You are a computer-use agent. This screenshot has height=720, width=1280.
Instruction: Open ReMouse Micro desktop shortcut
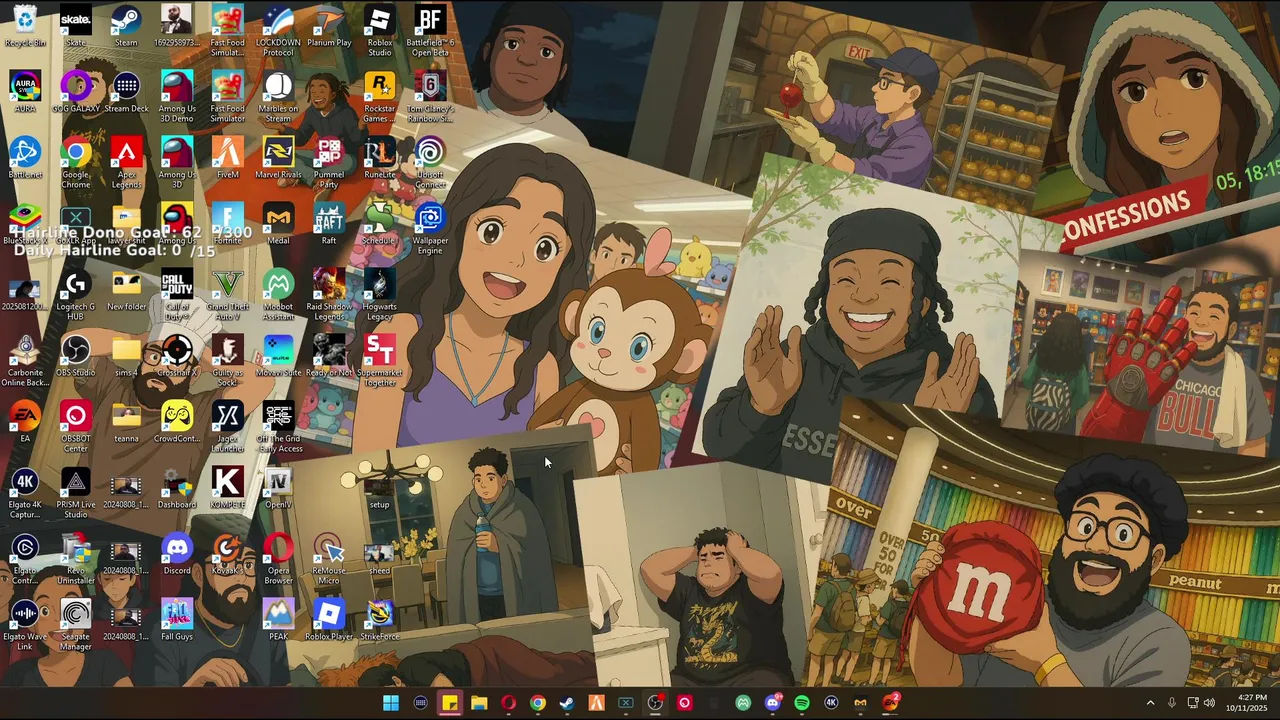329,559
